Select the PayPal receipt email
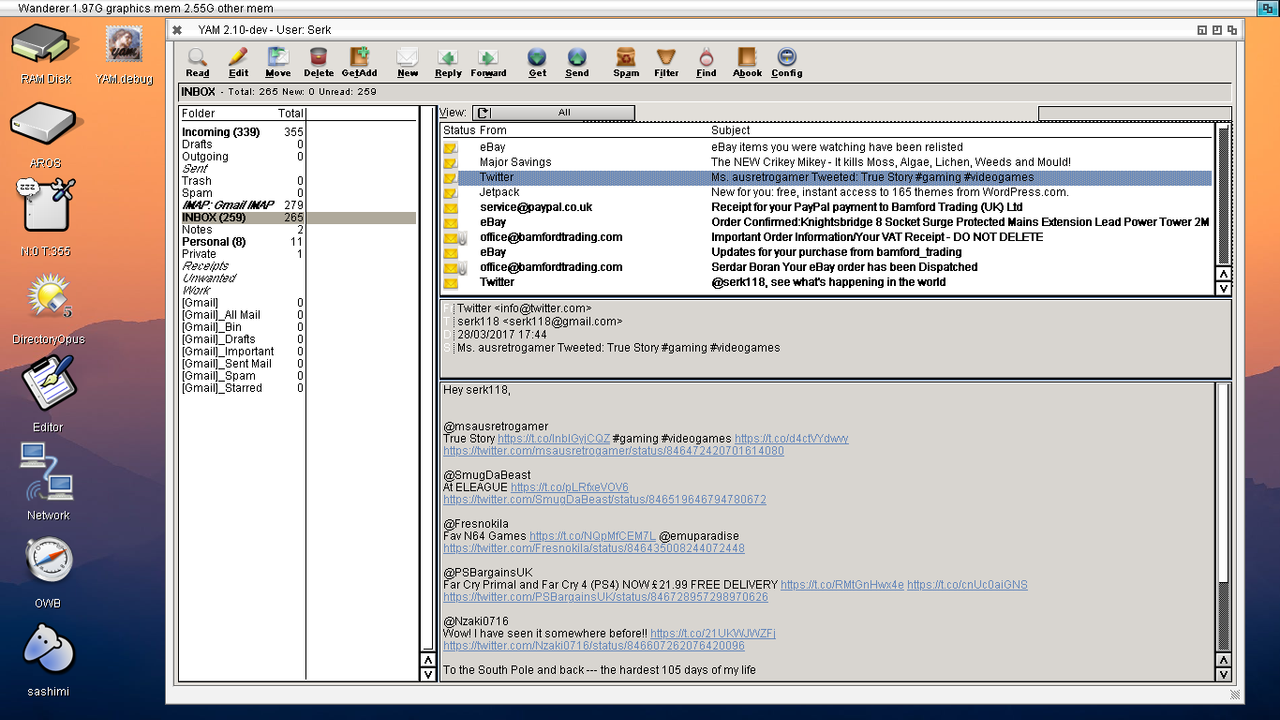The image size is (1280, 720). (x=827, y=207)
